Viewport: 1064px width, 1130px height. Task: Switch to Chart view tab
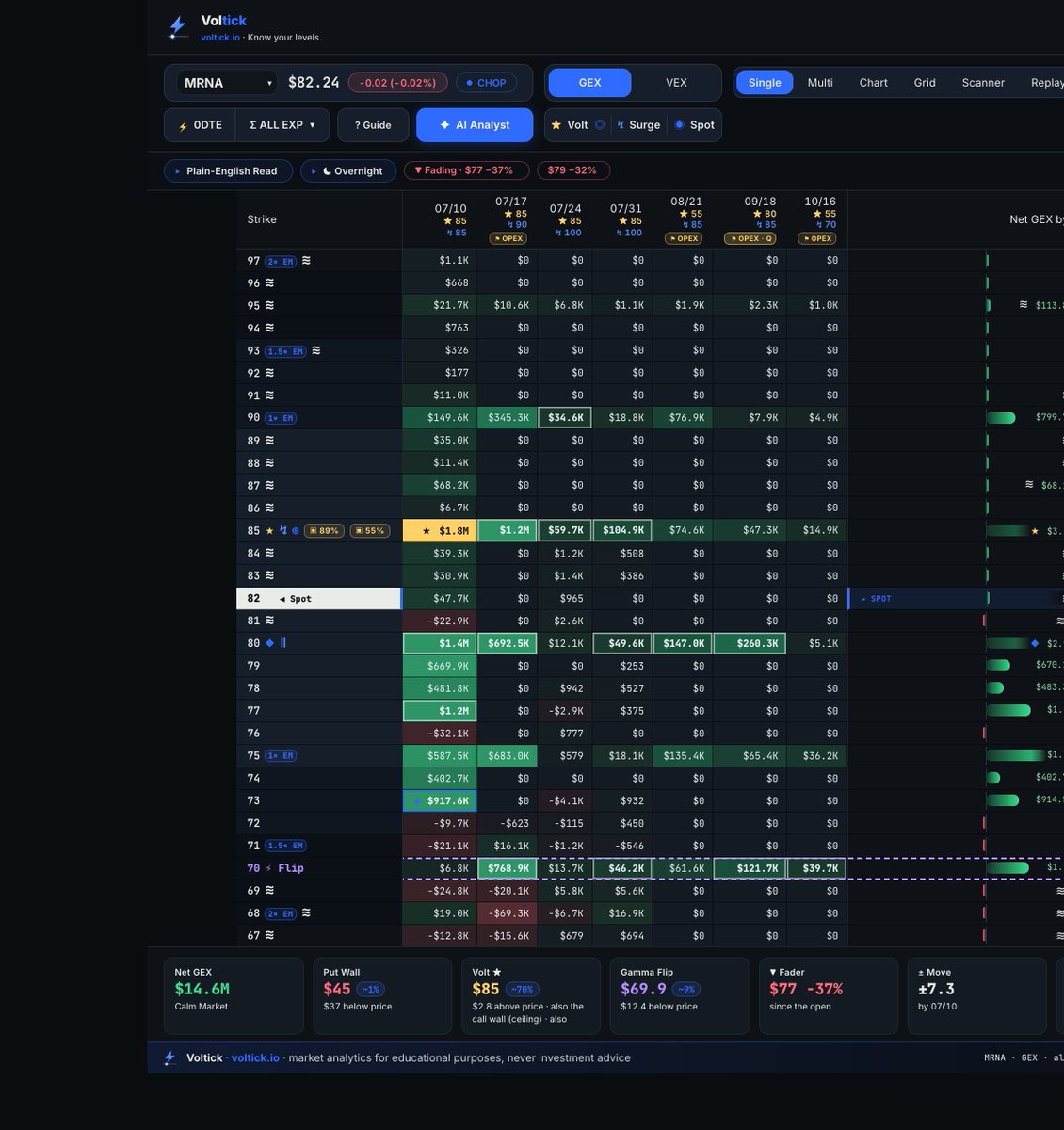873,83
